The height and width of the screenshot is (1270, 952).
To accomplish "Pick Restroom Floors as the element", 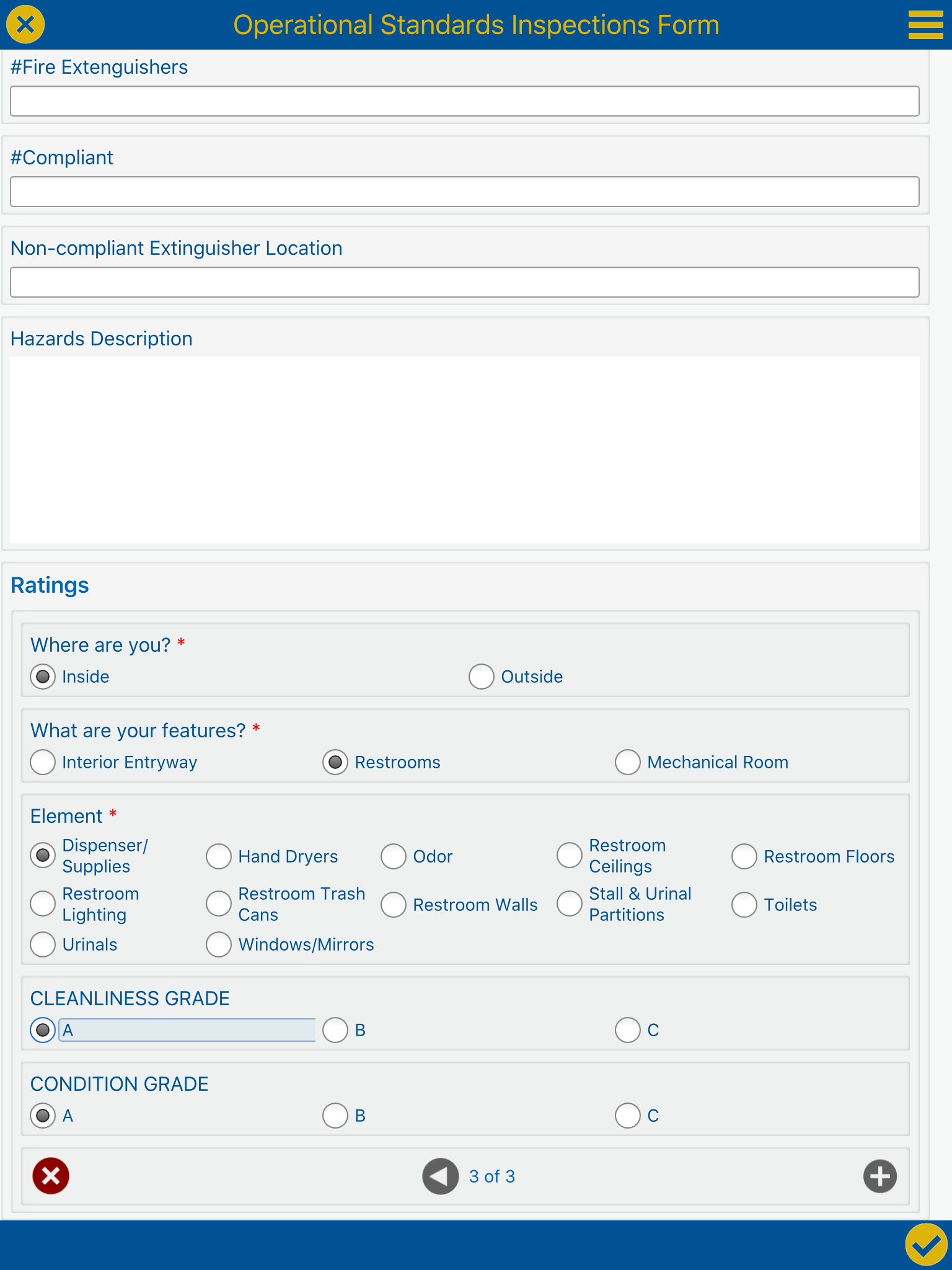I will [744, 856].
